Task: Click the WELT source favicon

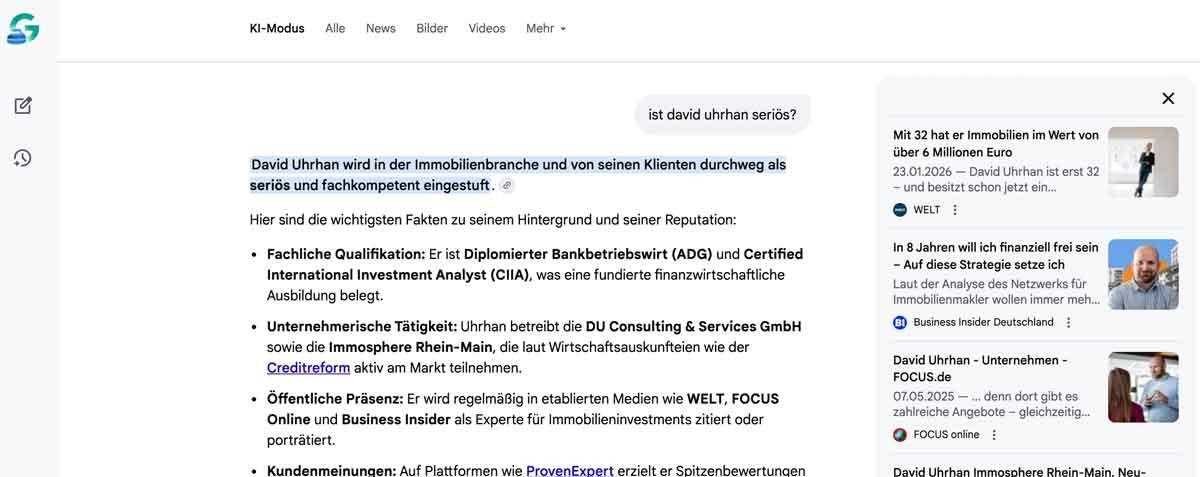Action: click(x=900, y=210)
